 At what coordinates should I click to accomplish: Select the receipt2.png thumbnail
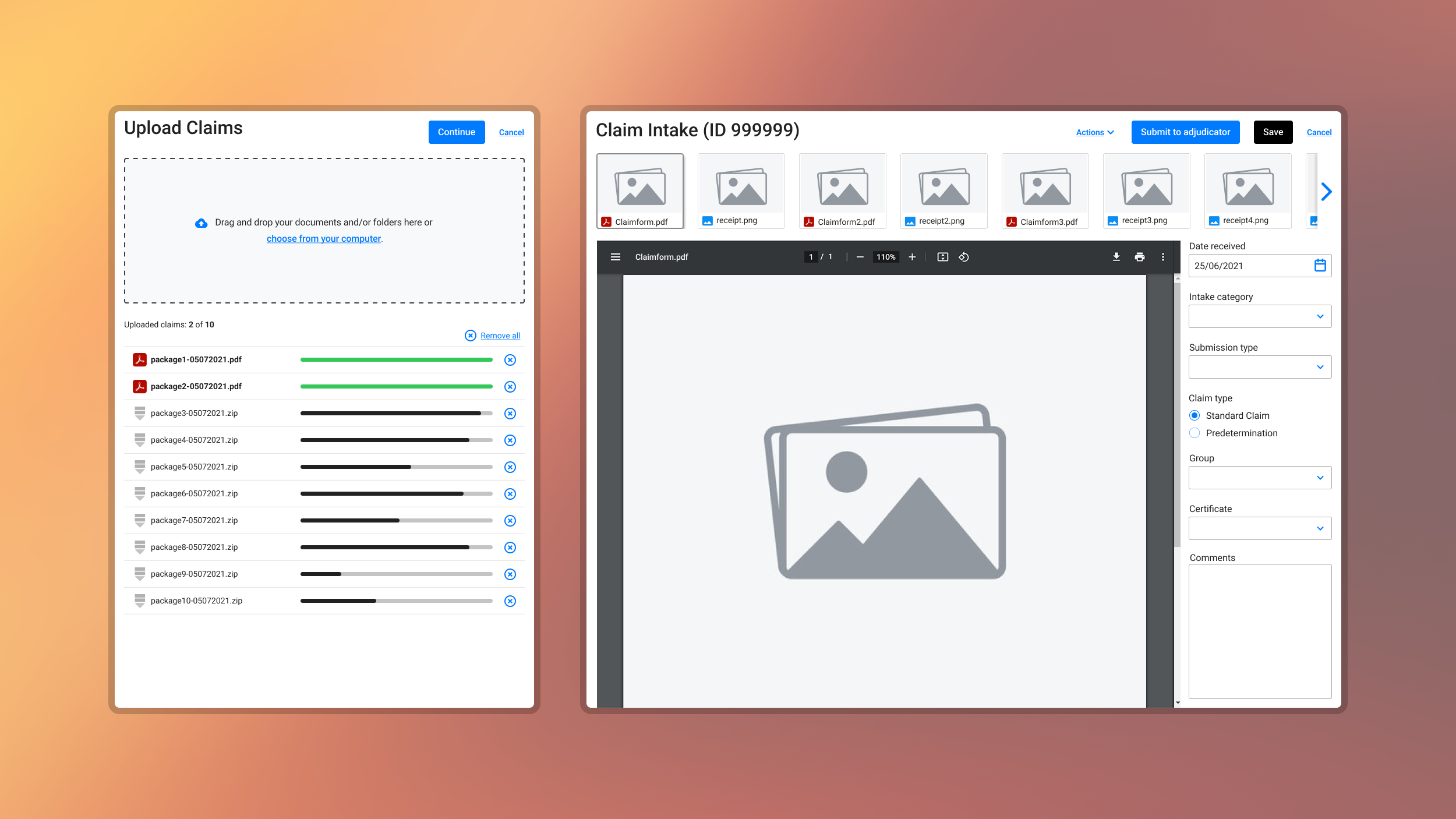click(943, 191)
